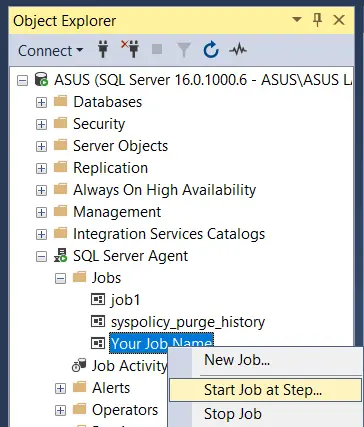Select the Alerts label
This screenshot has height=427, width=364.
(x=111, y=388)
